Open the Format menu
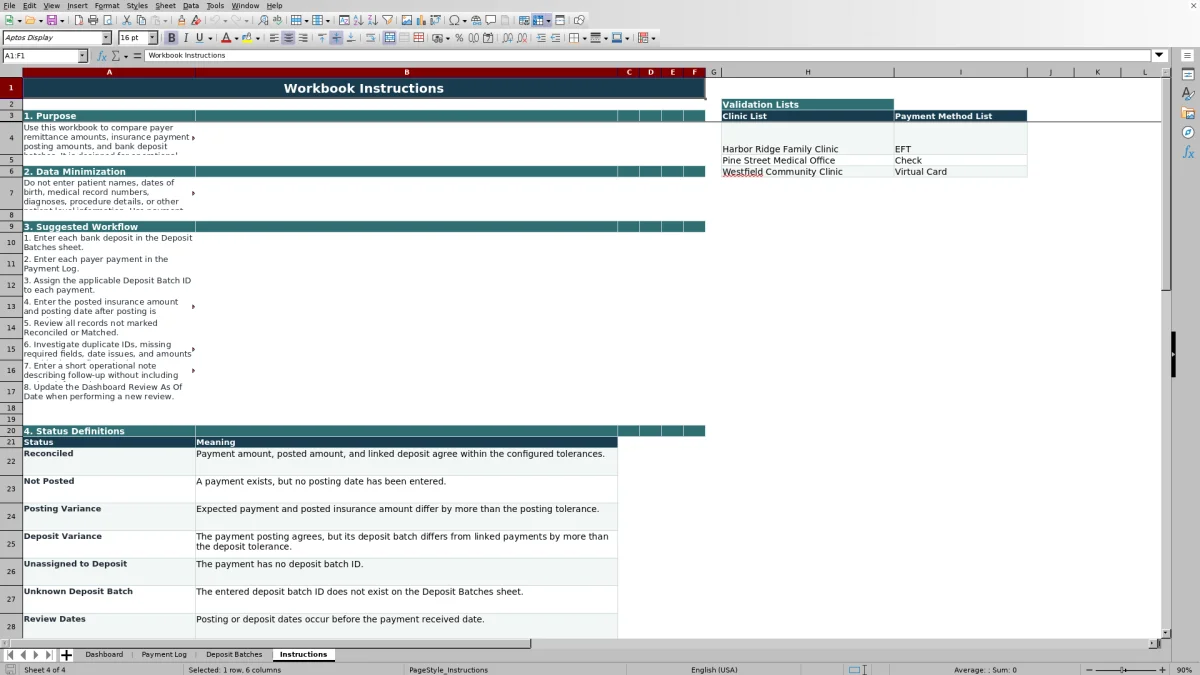Image resolution: width=1200 pixels, height=675 pixels. pyautogui.click(x=107, y=5)
